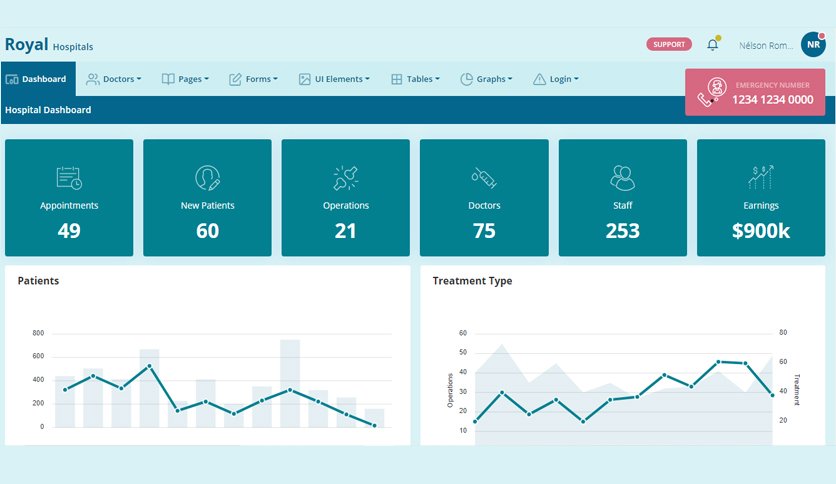The image size is (836, 484).
Task: Click the Earnings growth chart icon
Action: [761, 178]
